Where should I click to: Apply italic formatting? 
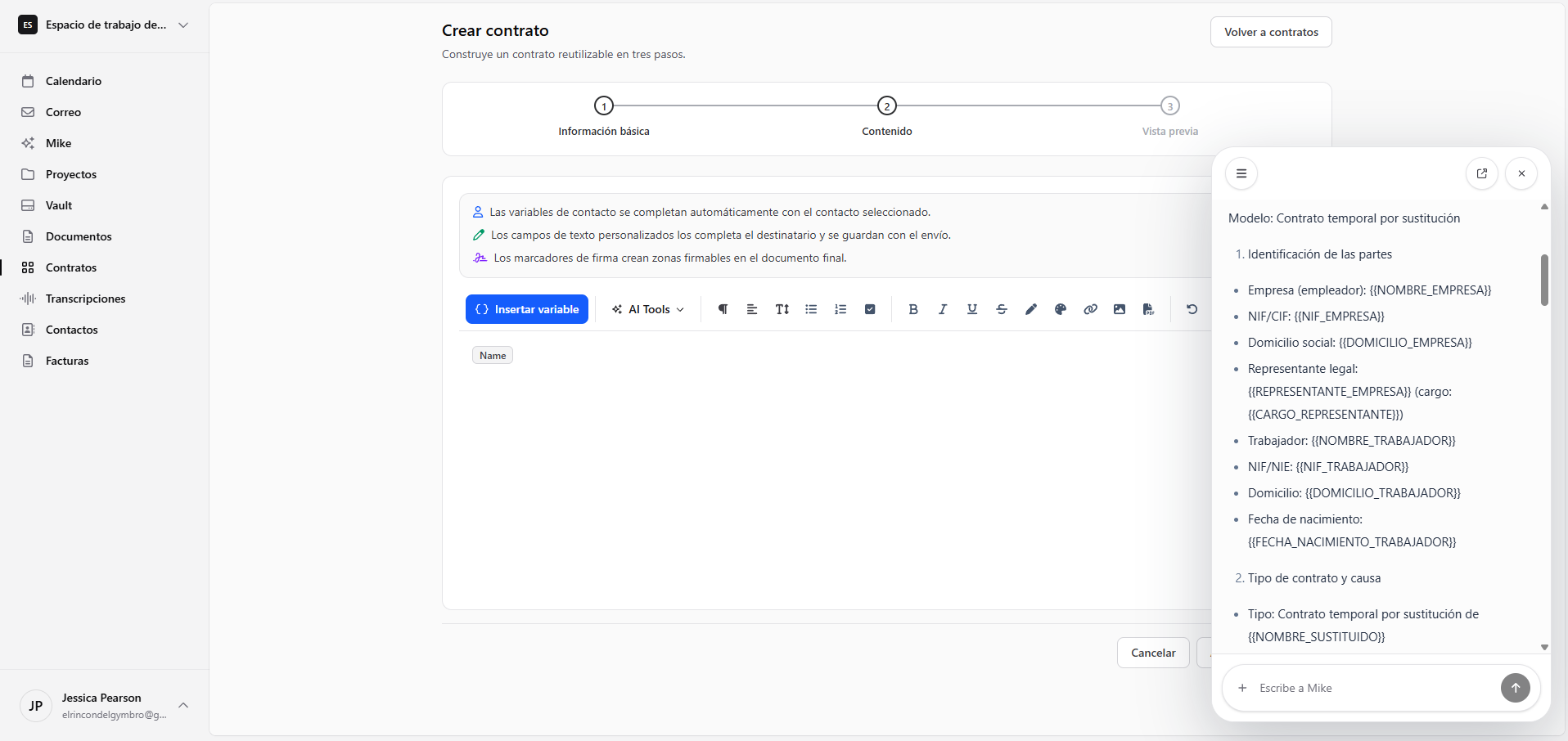(x=942, y=309)
